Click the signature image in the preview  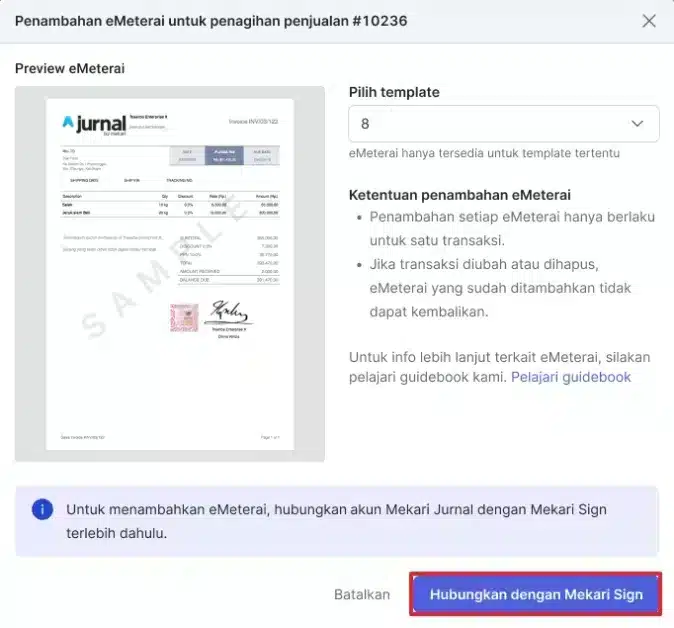228,312
